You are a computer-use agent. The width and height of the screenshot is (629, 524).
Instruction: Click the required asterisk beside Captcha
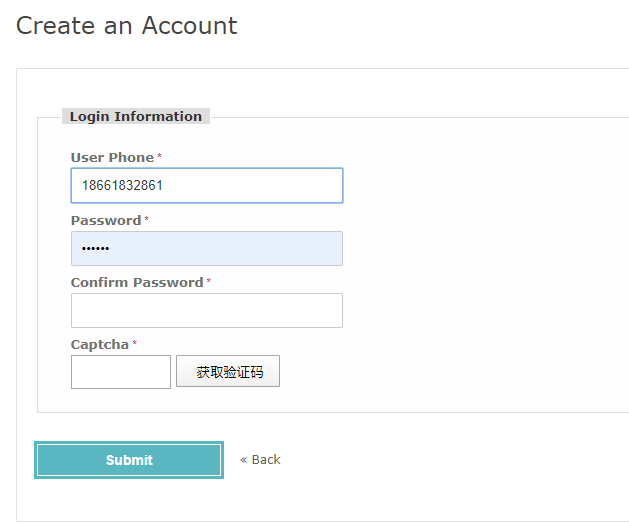pyautogui.click(x=134, y=343)
